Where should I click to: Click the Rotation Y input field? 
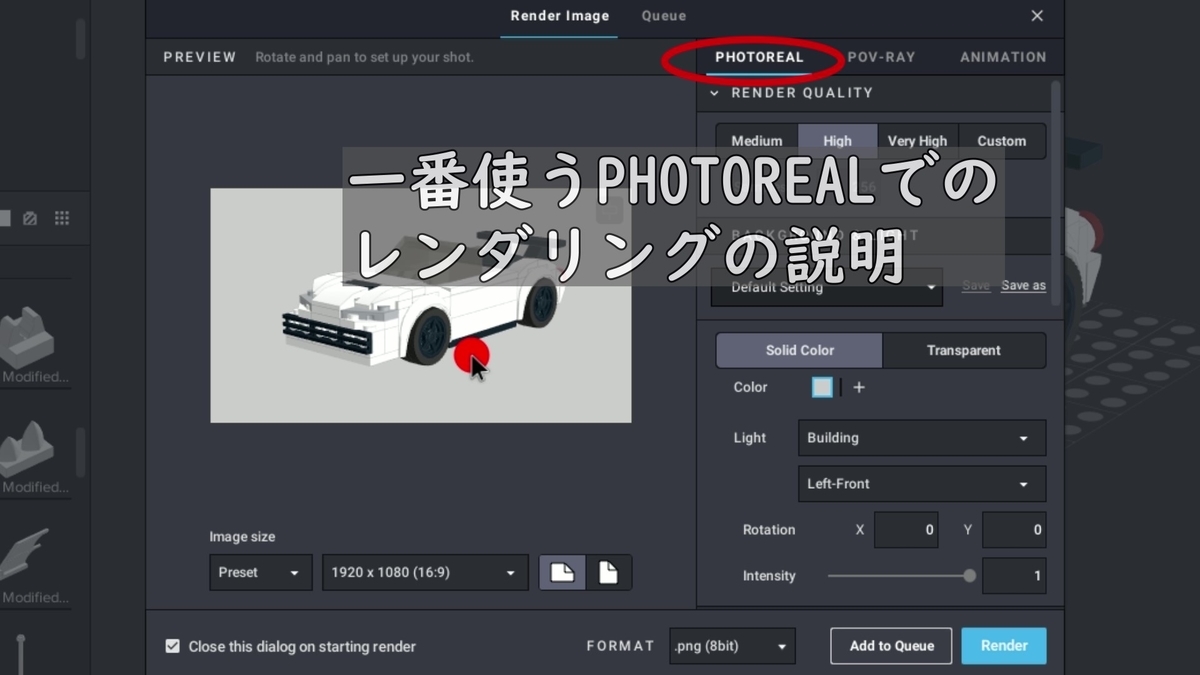(x=1014, y=530)
